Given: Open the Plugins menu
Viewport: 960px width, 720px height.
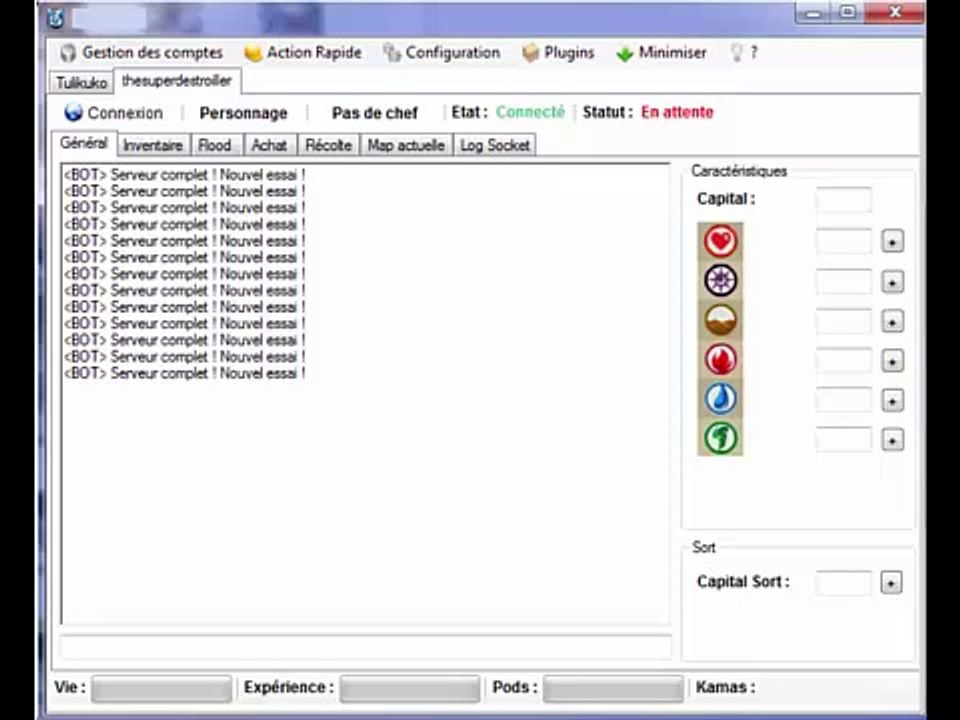Looking at the screenshot, I should click(558, 53).
